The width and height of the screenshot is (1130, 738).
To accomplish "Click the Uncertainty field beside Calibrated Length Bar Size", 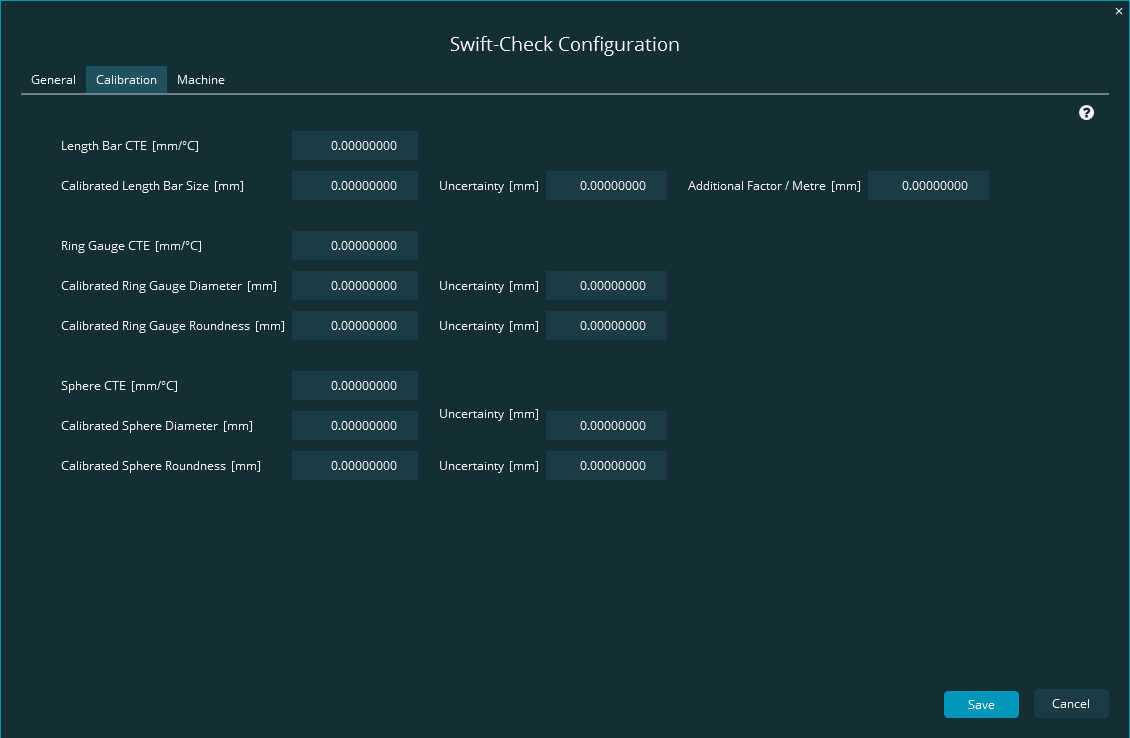I will (606, 185).
